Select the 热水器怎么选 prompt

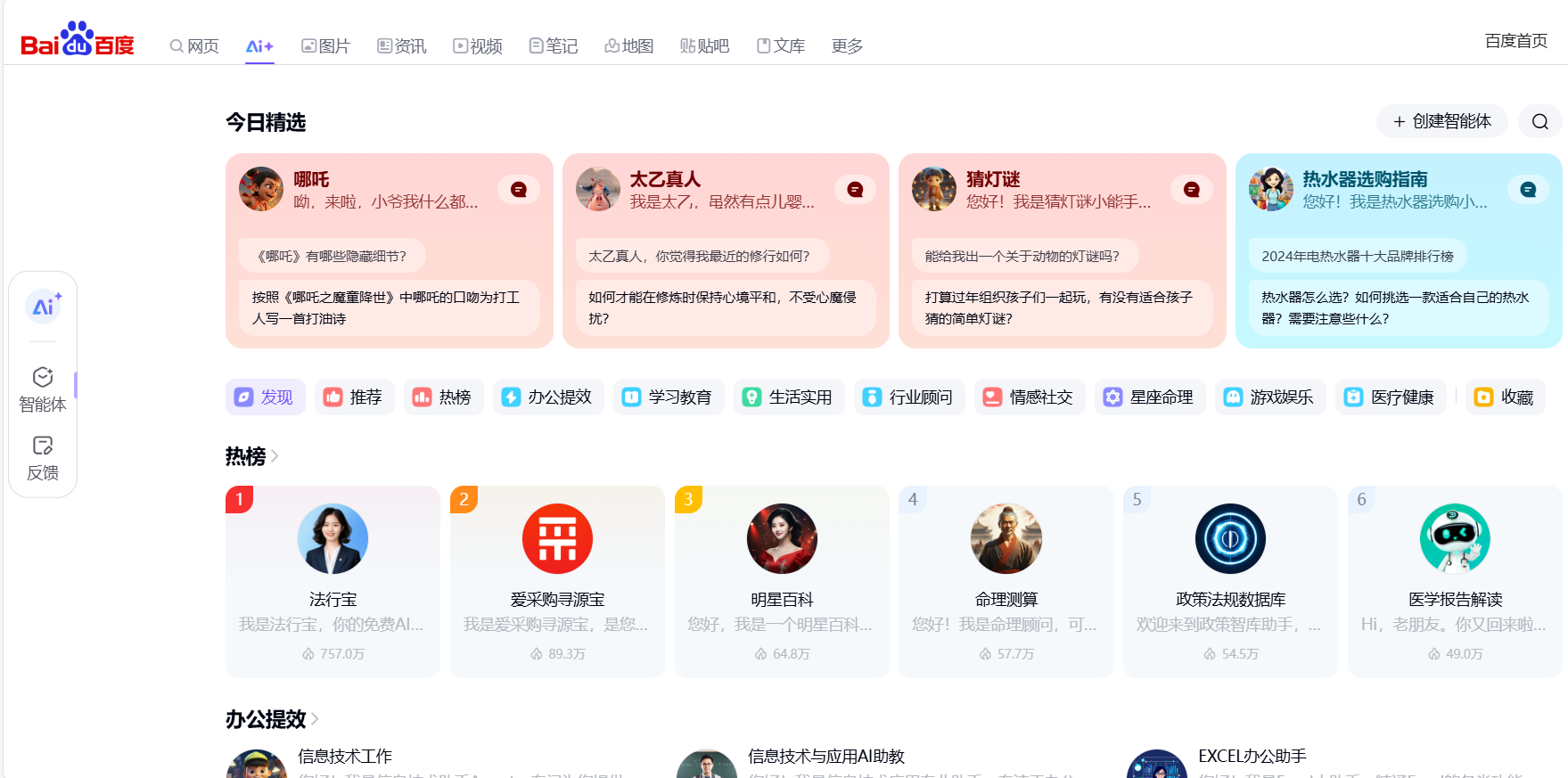1399,308
